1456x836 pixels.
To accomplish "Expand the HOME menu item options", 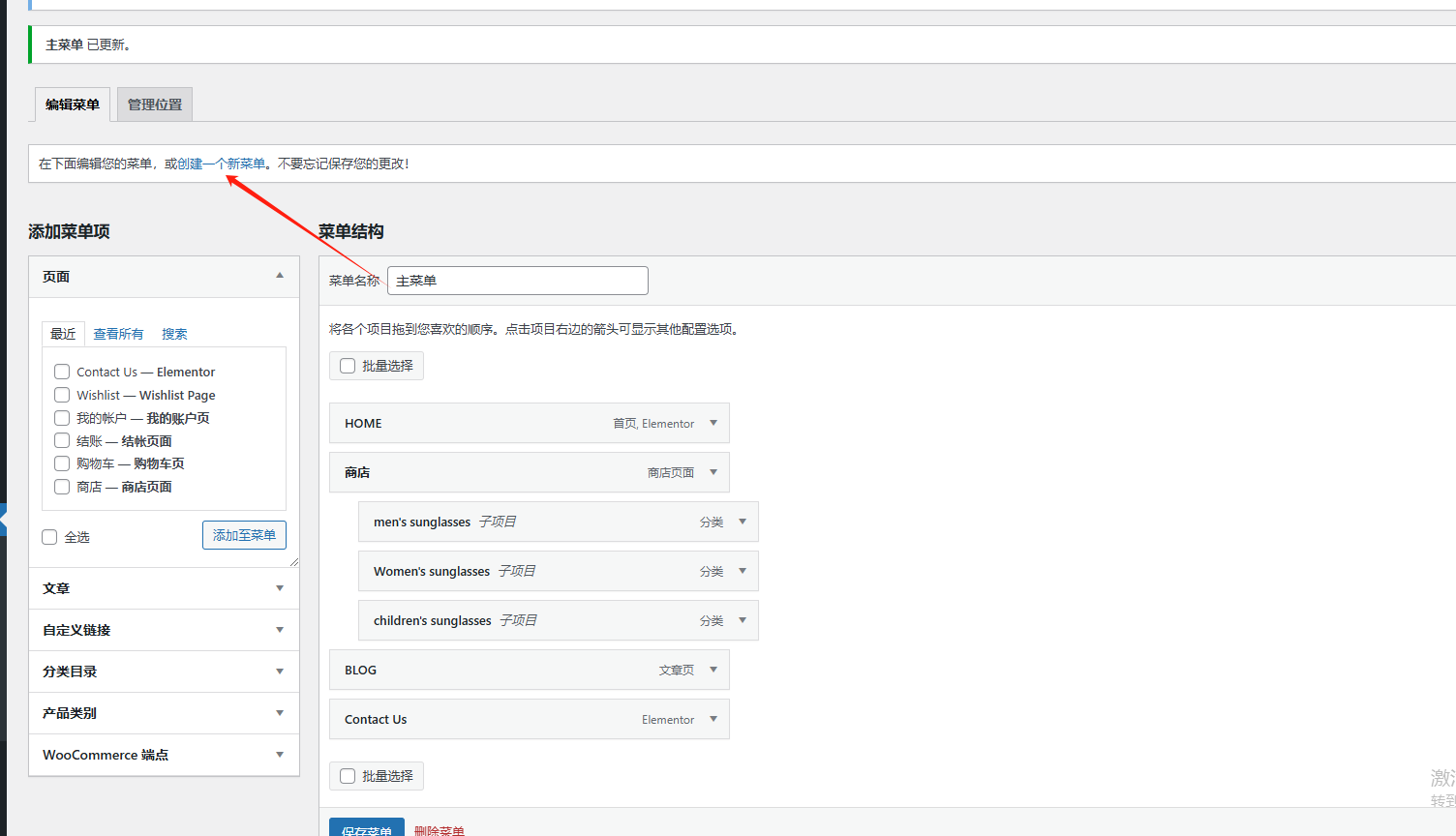I will 713,423.
